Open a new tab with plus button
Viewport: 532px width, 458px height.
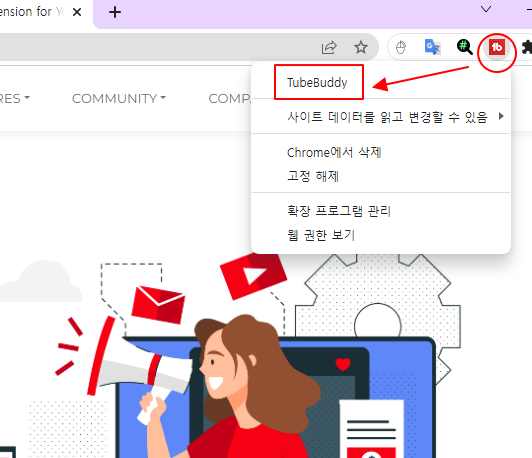click(115, 13)
